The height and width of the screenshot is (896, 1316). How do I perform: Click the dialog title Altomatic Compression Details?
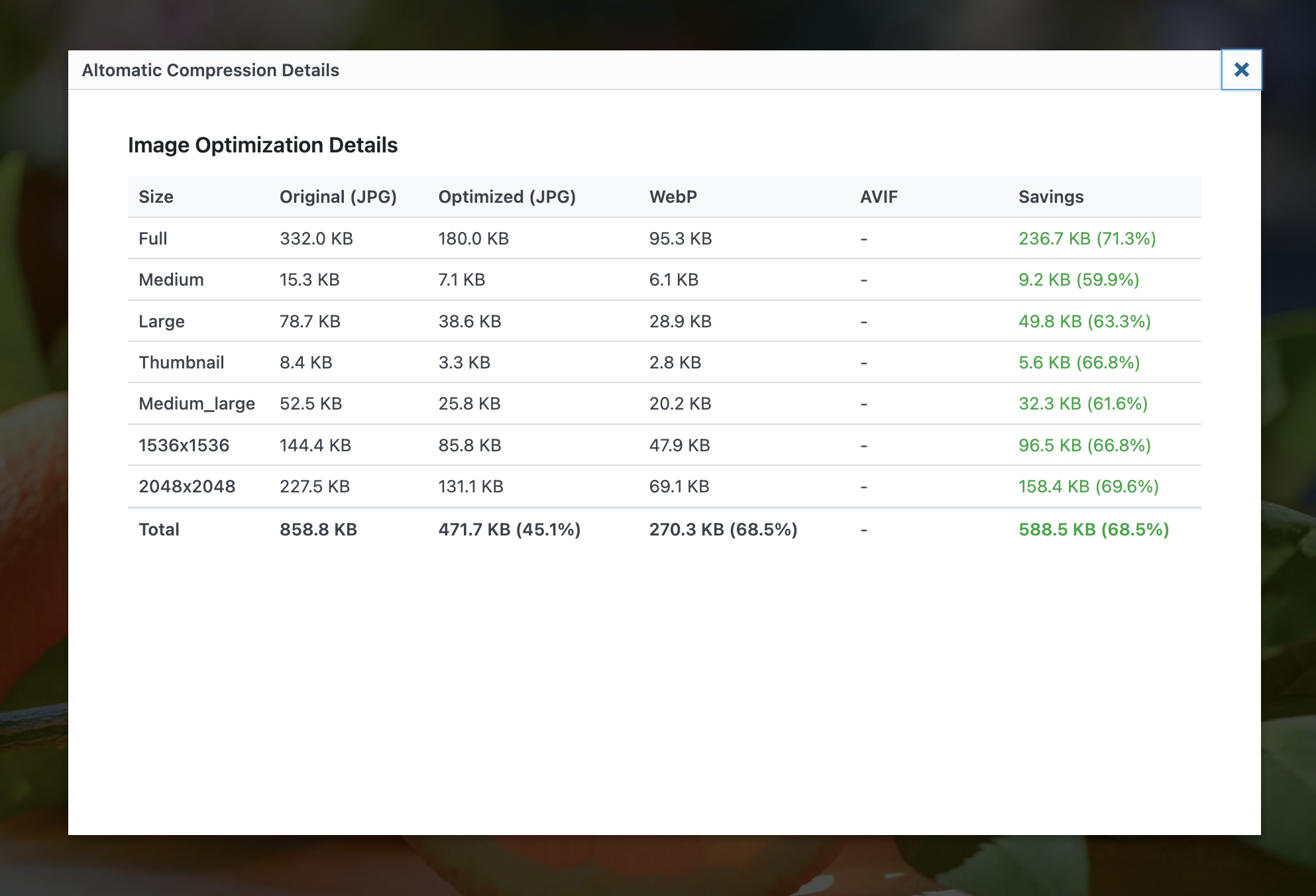tap(211, 70)
